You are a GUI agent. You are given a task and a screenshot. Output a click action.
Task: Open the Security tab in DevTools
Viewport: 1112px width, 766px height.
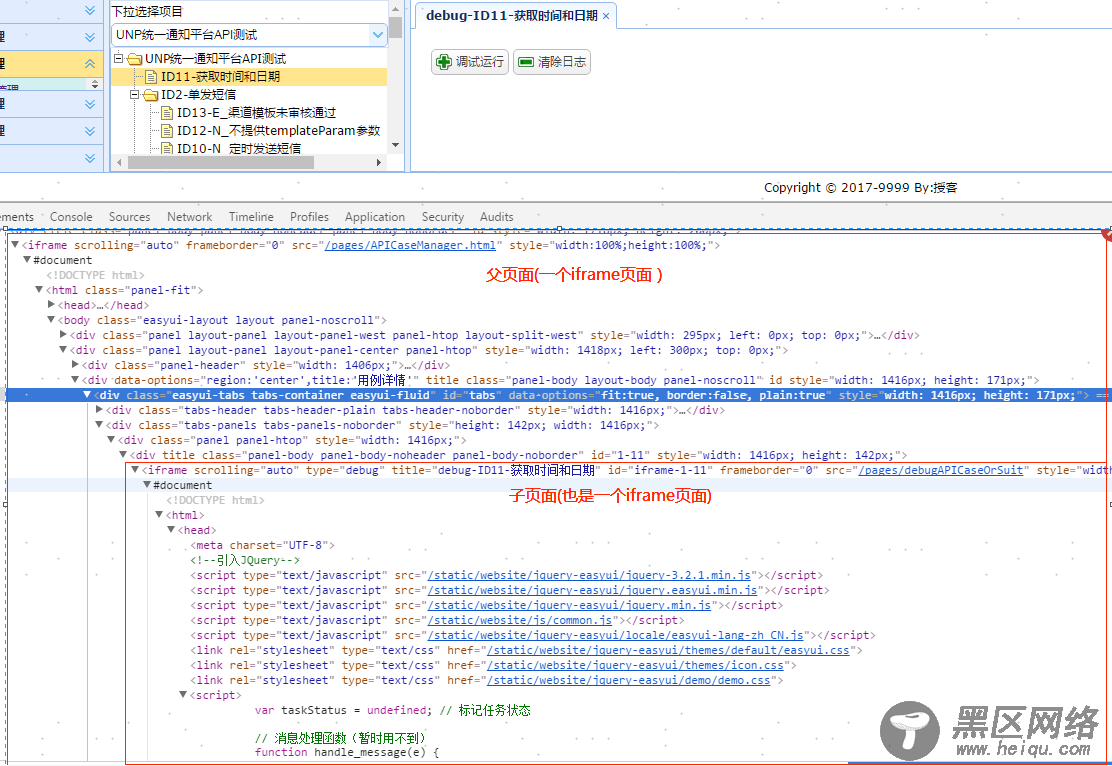443,217
